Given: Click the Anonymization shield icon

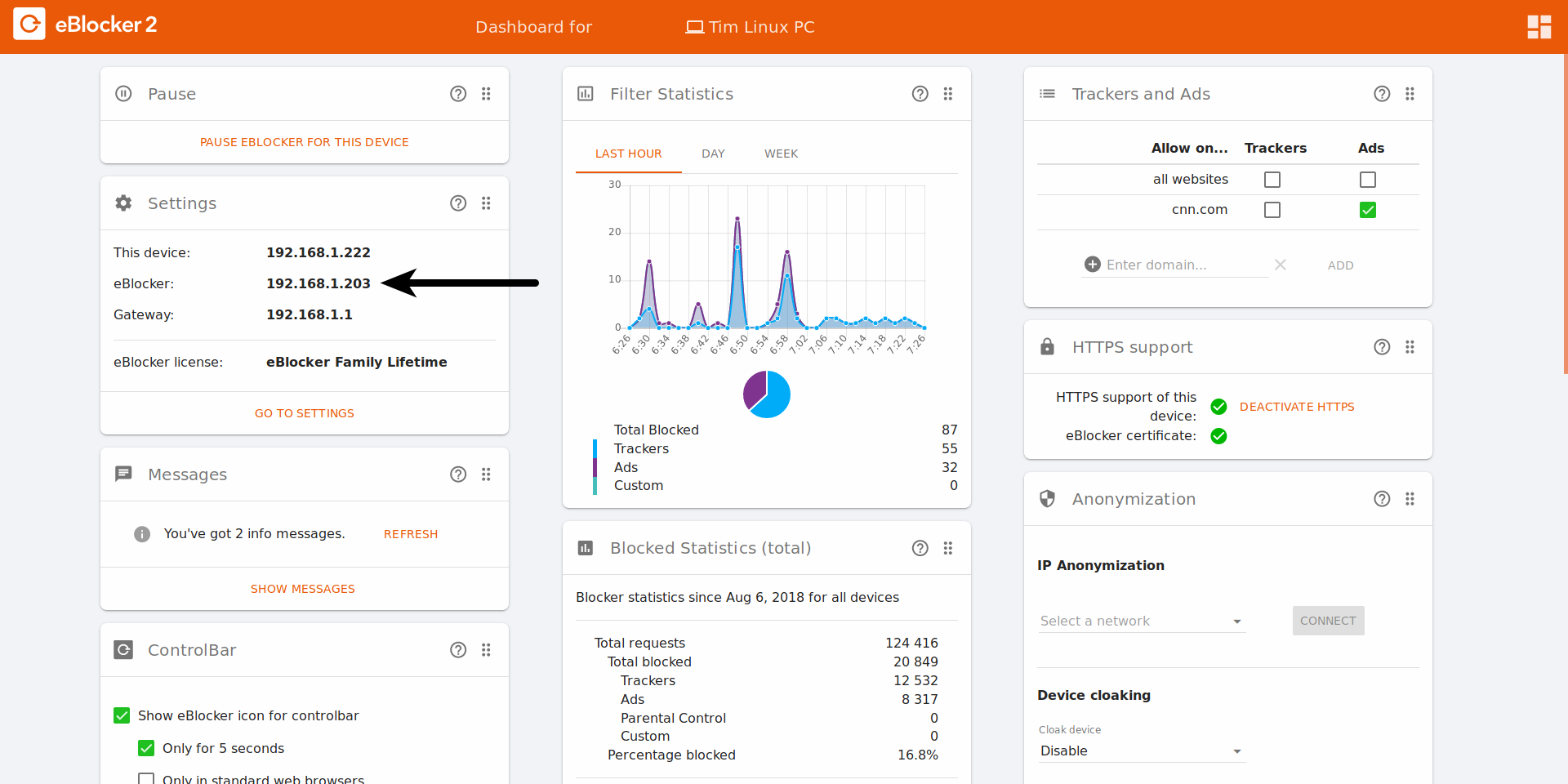Looking at the screenshot, I should tap(1047, 499).
